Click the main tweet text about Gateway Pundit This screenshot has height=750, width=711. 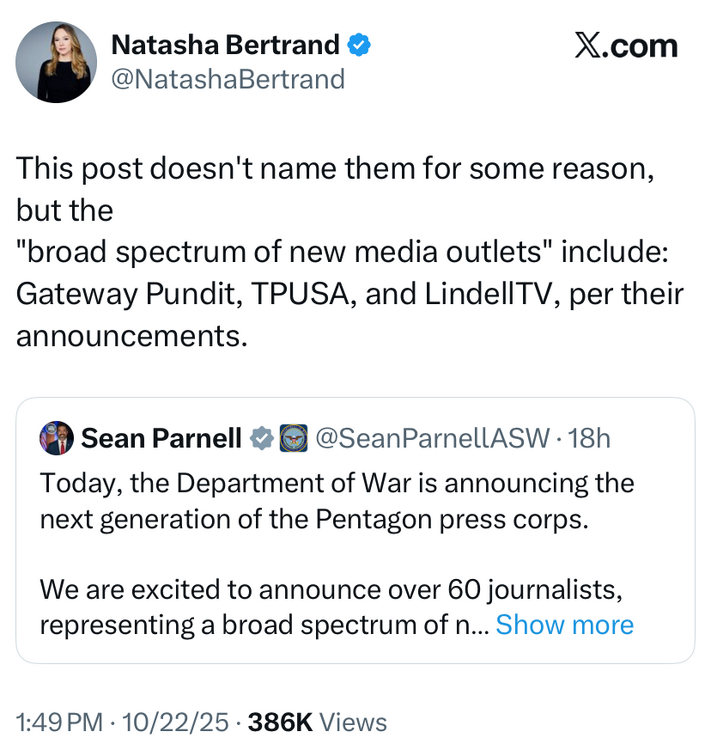point(349,295)
